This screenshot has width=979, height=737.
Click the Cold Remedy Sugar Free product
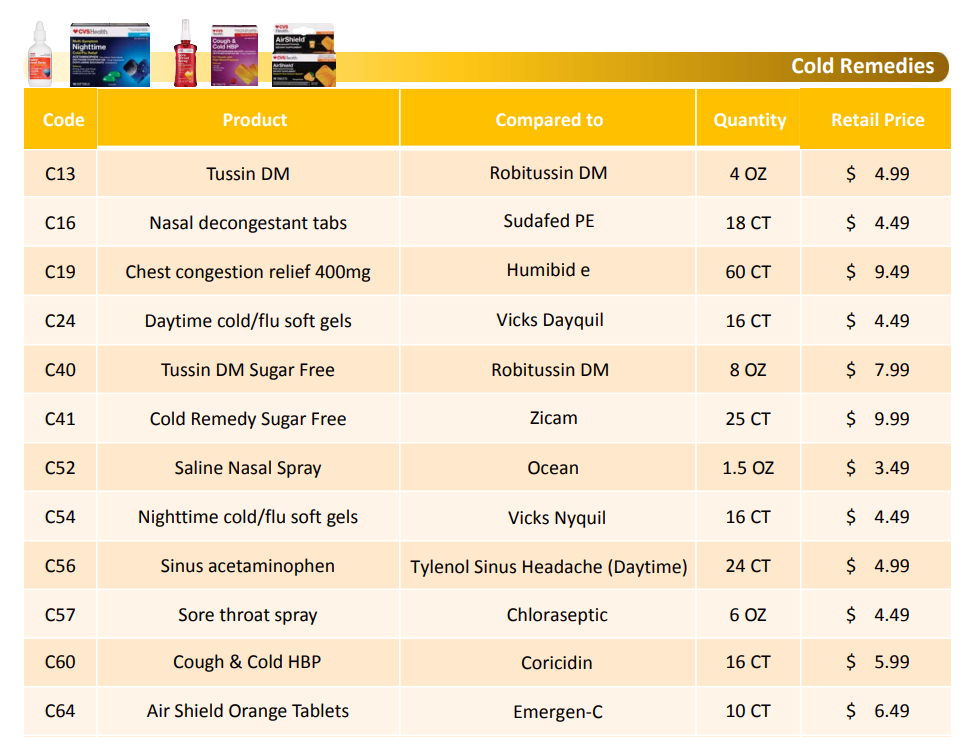(248, 418)
